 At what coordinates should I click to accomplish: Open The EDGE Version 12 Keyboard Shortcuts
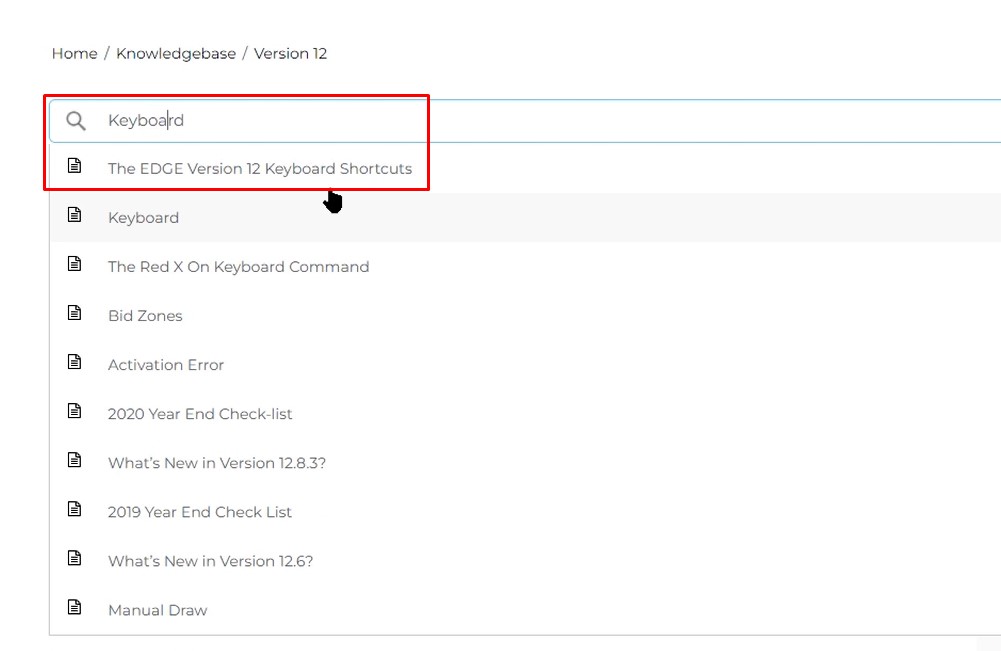(260, 169)
